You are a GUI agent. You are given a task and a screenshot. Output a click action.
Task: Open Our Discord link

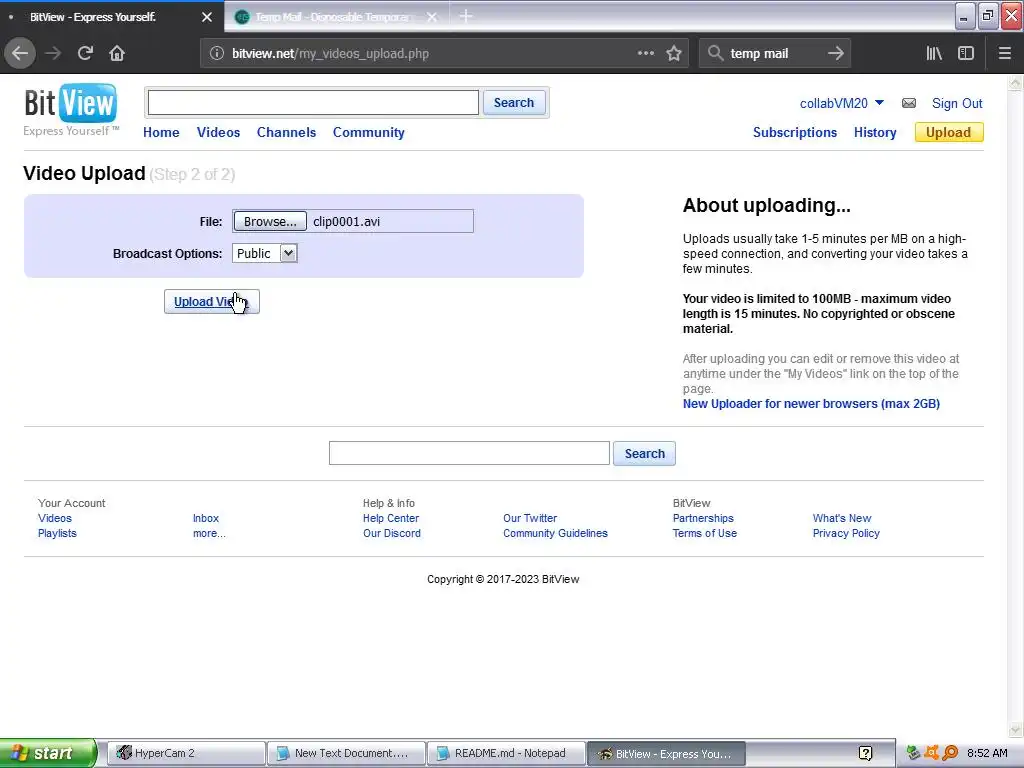[x=392, y=533]
